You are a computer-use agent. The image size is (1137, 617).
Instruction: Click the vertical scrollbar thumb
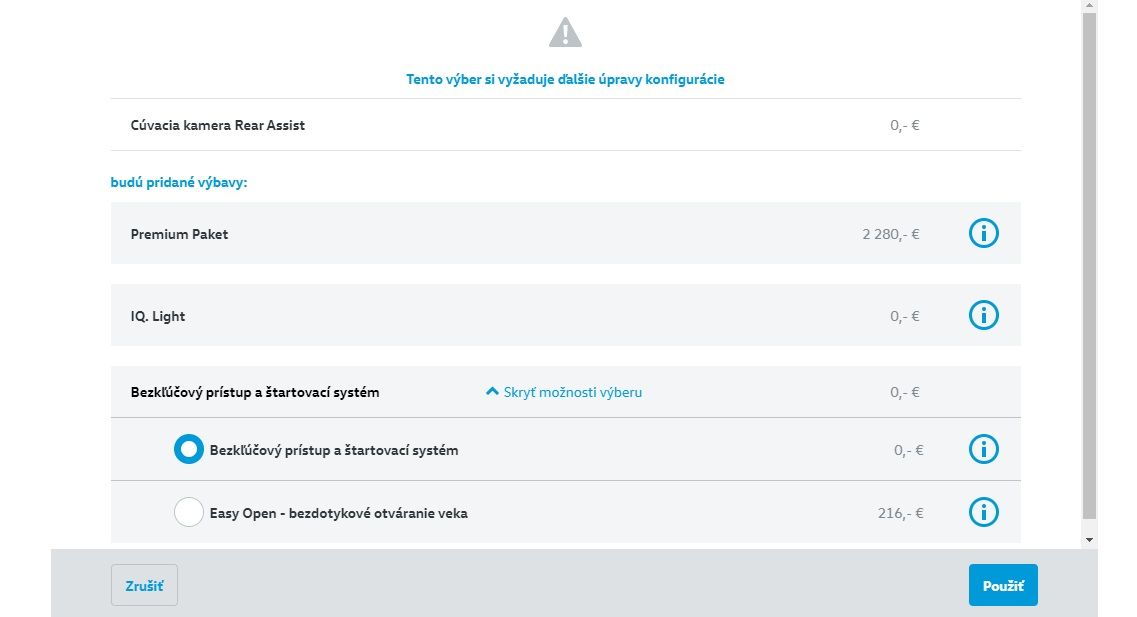(x=1089, y=265)
